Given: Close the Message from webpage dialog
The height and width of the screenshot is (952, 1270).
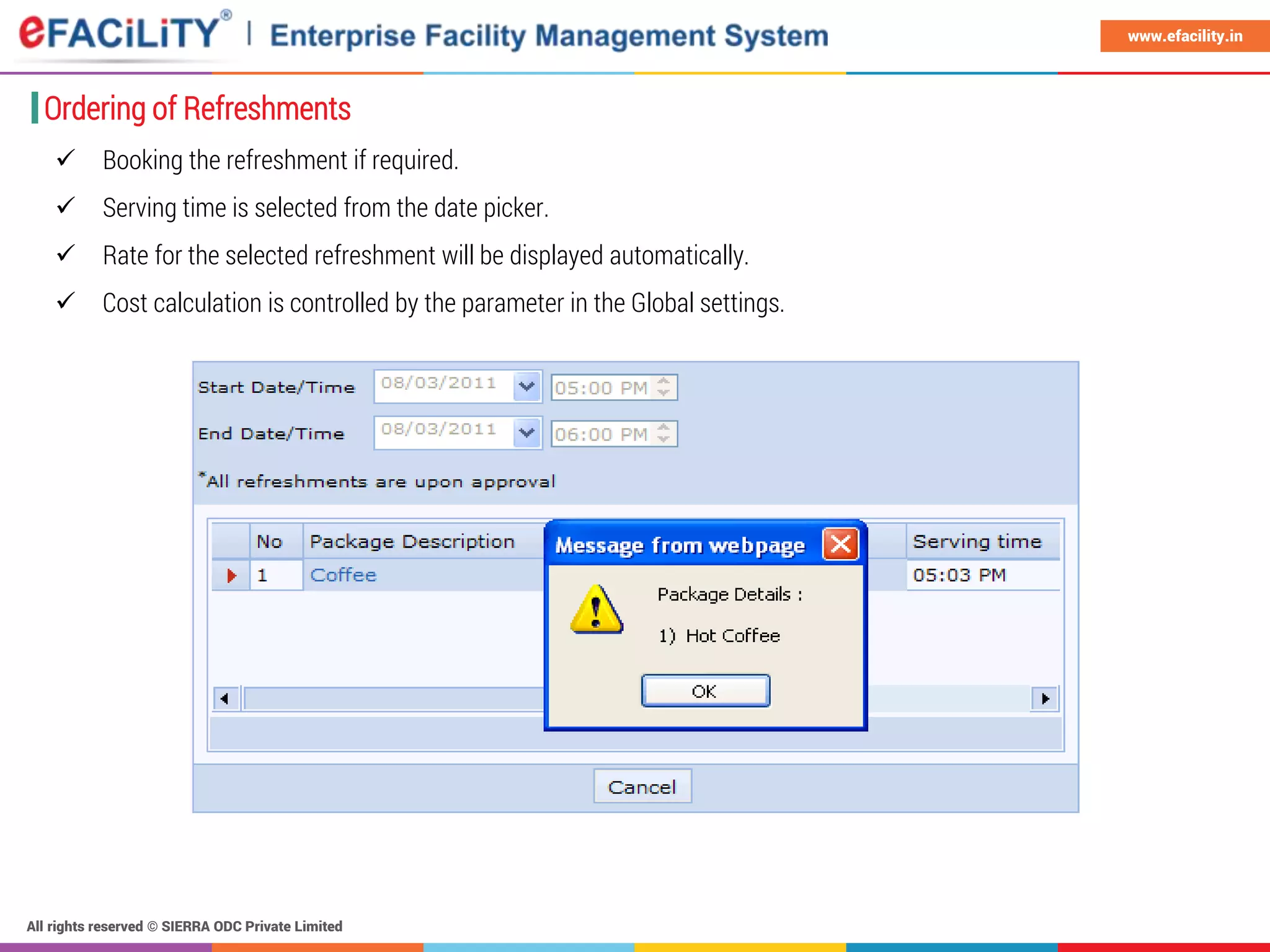Looking at the screenshot, I should 840,544.
